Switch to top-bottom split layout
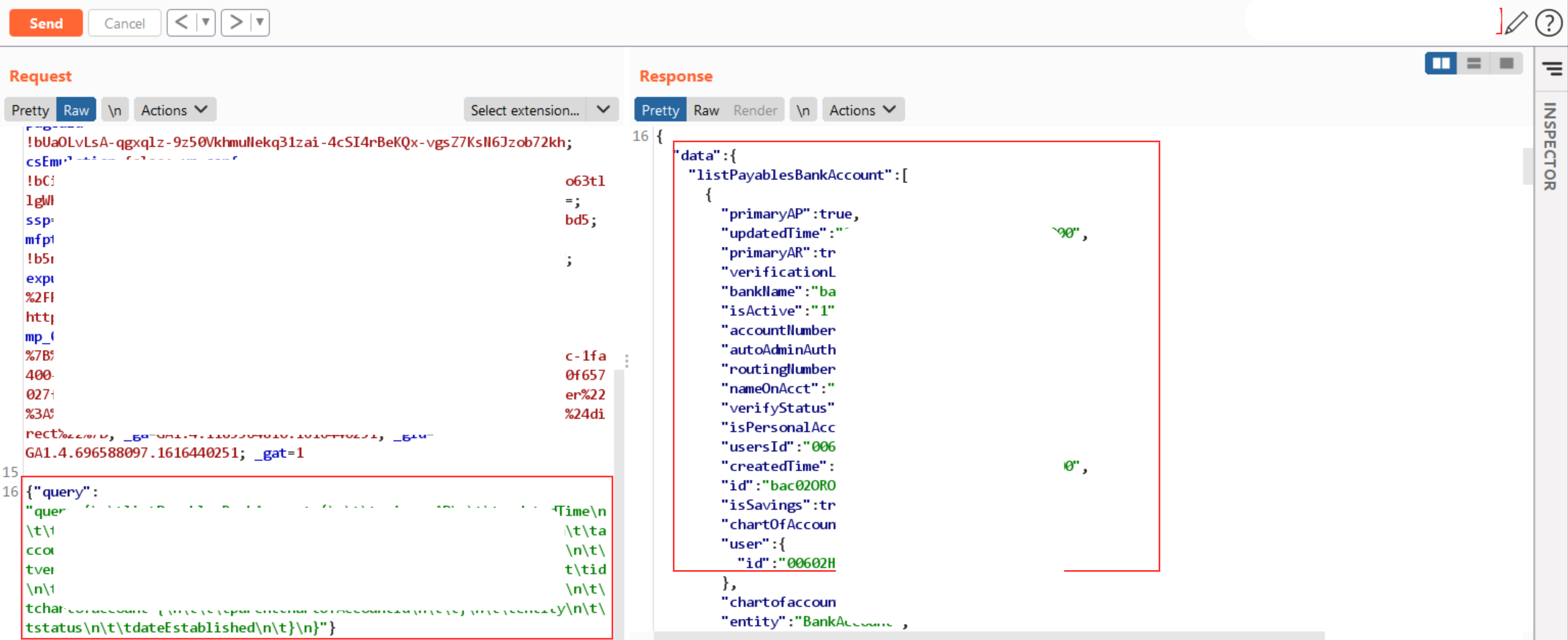This screenshot has height=640, width=1568. 1474,63
